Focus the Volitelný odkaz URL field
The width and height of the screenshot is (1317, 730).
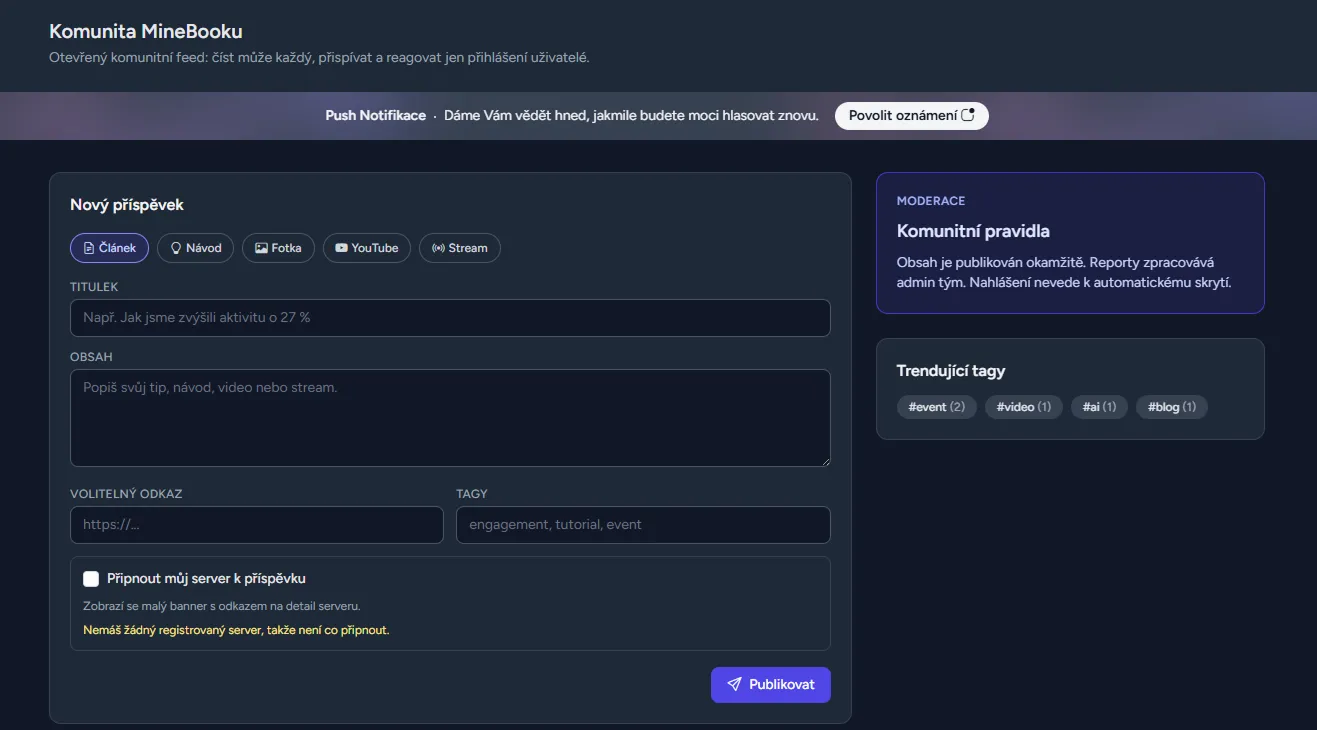pos(257,525)
